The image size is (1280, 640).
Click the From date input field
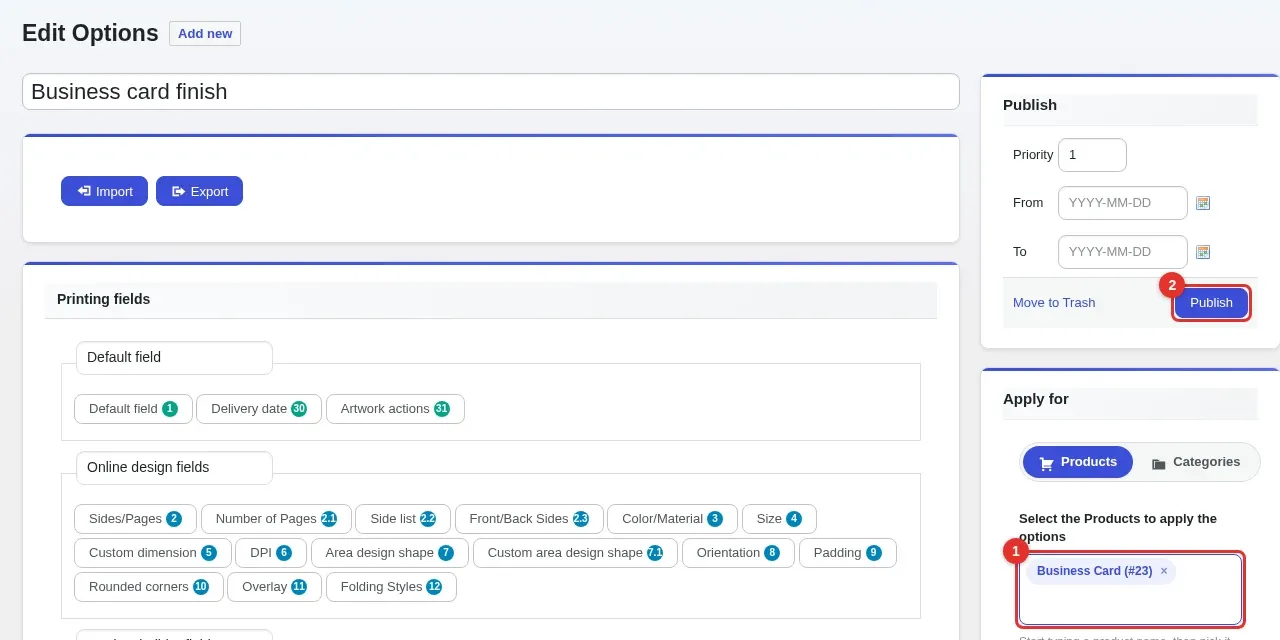point(1123,203)
